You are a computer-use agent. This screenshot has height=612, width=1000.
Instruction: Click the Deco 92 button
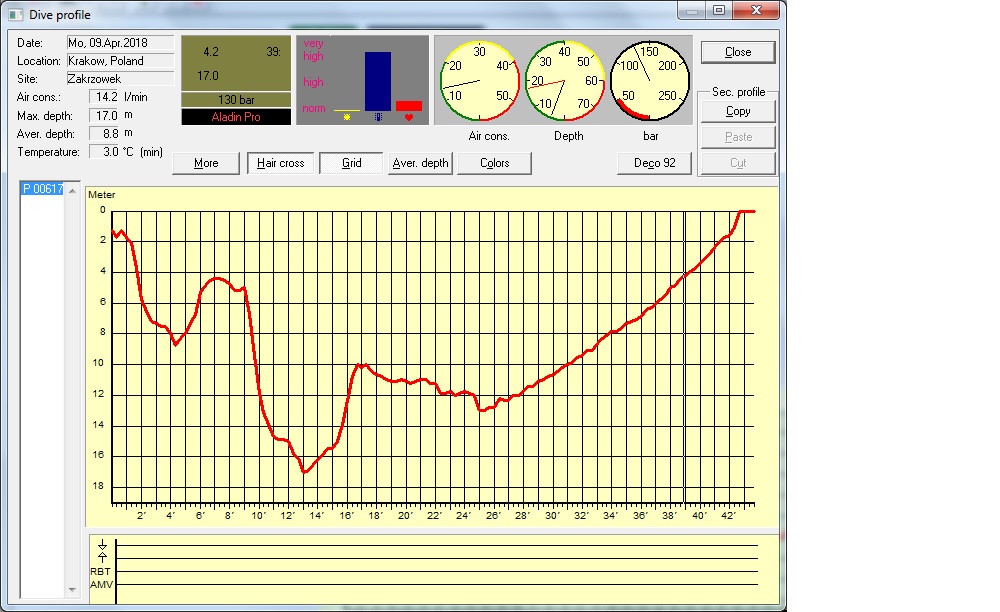tap(654, 163)
